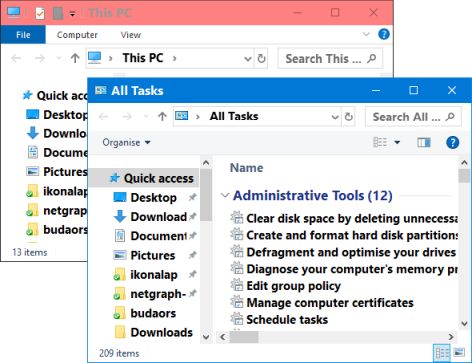Open Quick Access Toolbar dropdown in This PC title bar

point(72,14)
